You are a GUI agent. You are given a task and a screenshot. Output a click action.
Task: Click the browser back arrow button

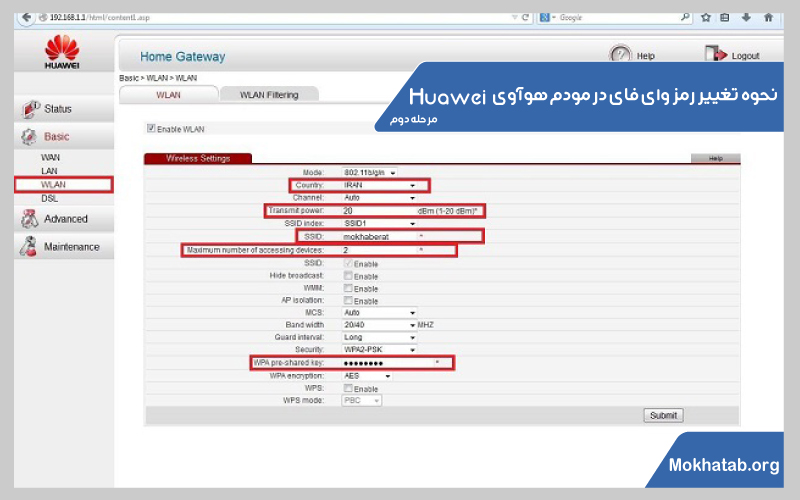pos(11,17)
